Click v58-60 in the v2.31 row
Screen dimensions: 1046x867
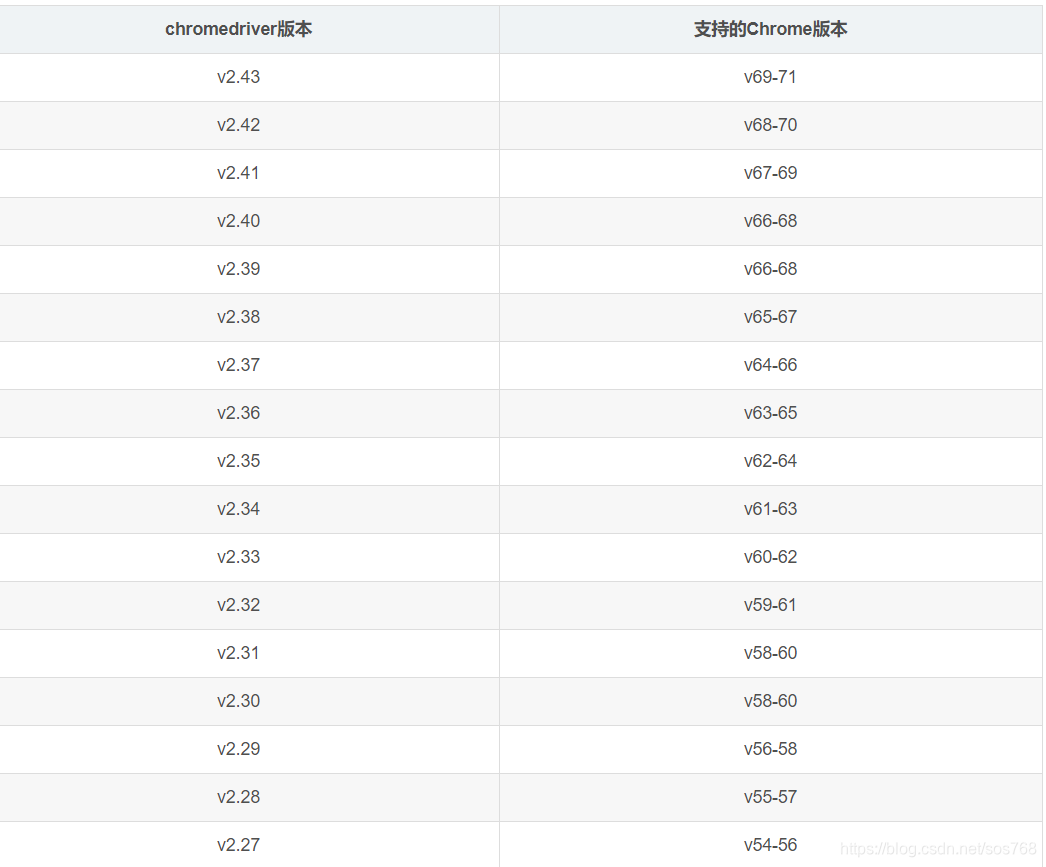[770, 654]
